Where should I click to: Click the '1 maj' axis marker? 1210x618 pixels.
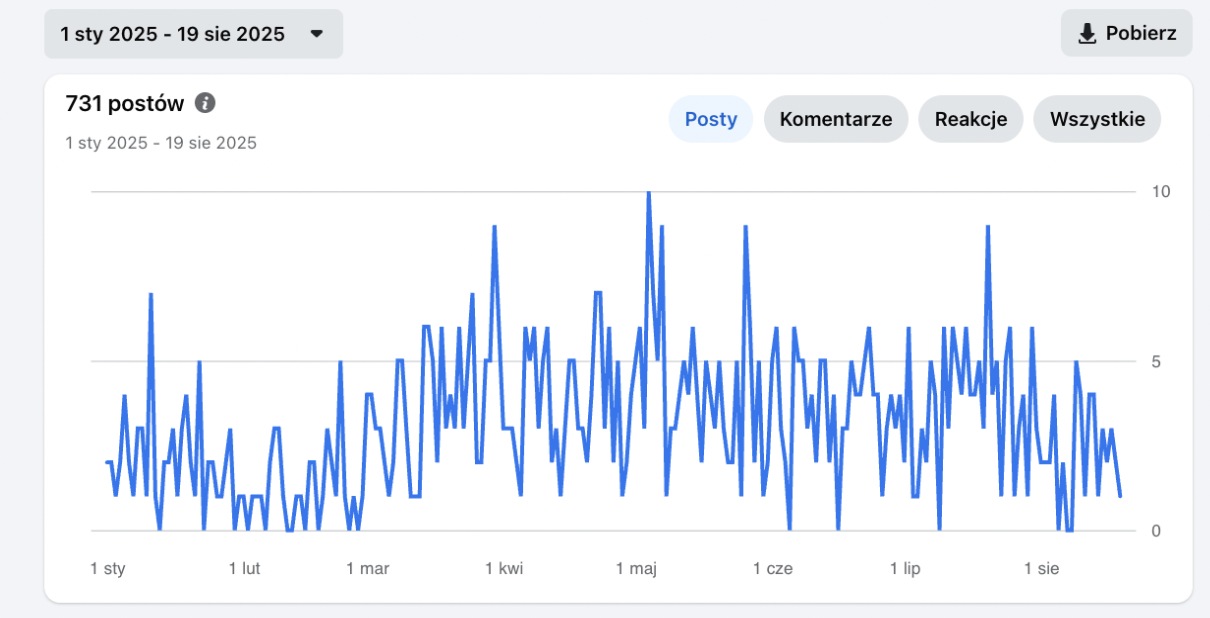tap(635, 568)
